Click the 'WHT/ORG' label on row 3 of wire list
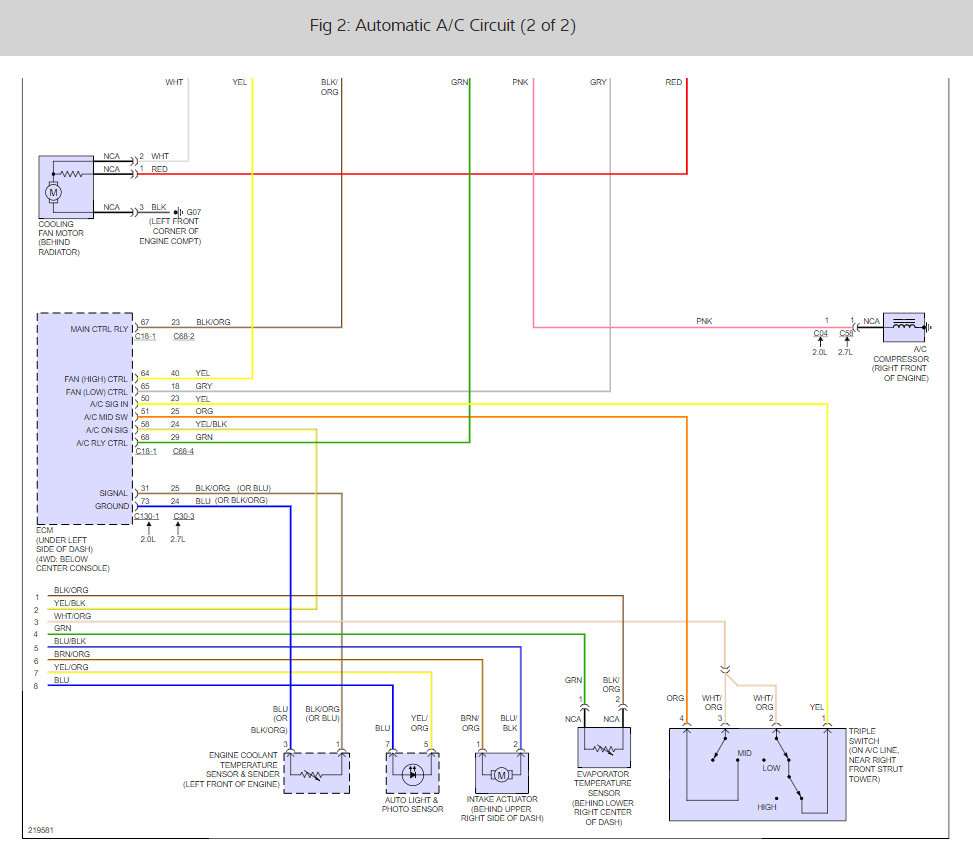This screenshot has width=973, height=855. coord(72,616)
